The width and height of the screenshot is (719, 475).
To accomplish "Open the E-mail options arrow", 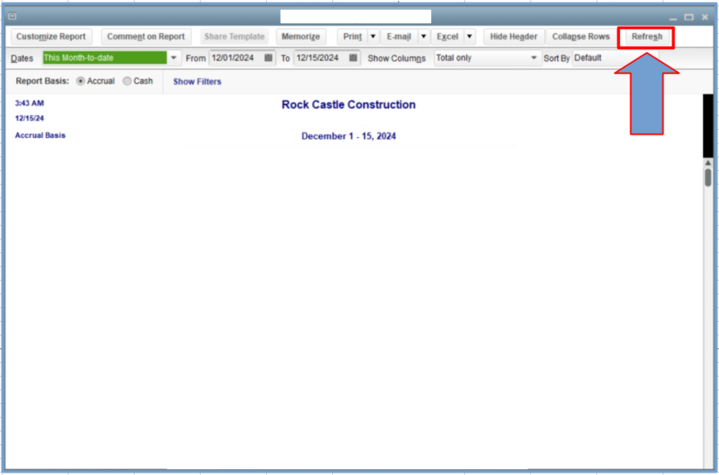I will pyautogui.click(x=424, y=36).
